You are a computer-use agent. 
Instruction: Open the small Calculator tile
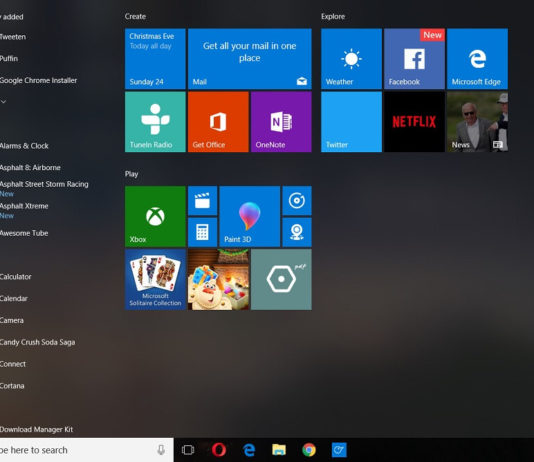[203, 232]
